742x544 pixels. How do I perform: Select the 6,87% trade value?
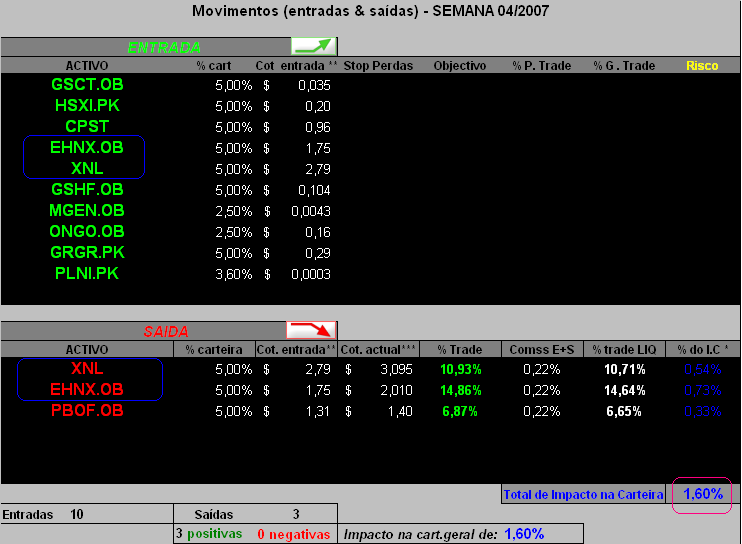click(460, 411)
